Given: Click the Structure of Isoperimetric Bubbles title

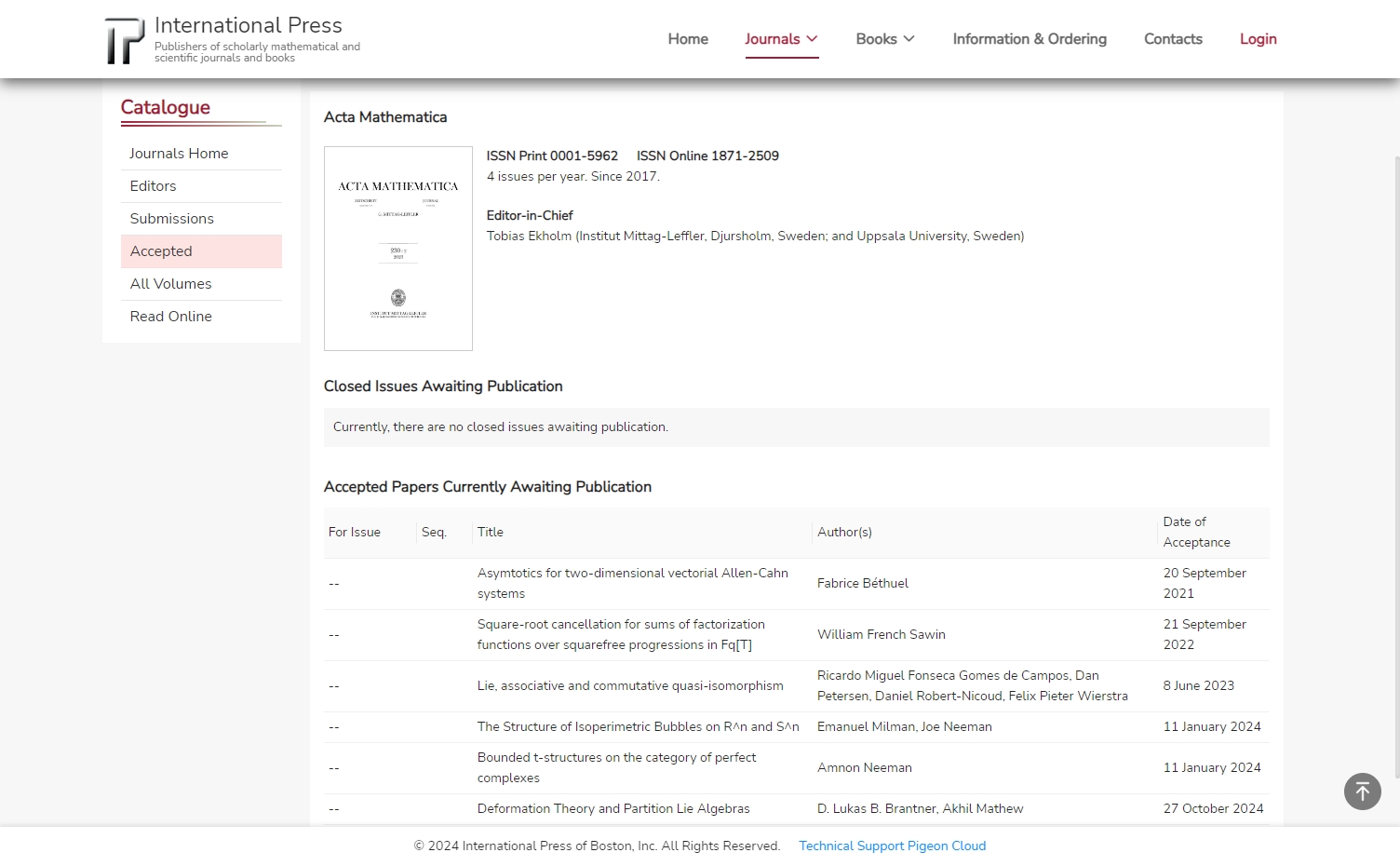Looking at the screenshot, I should 639,727.
